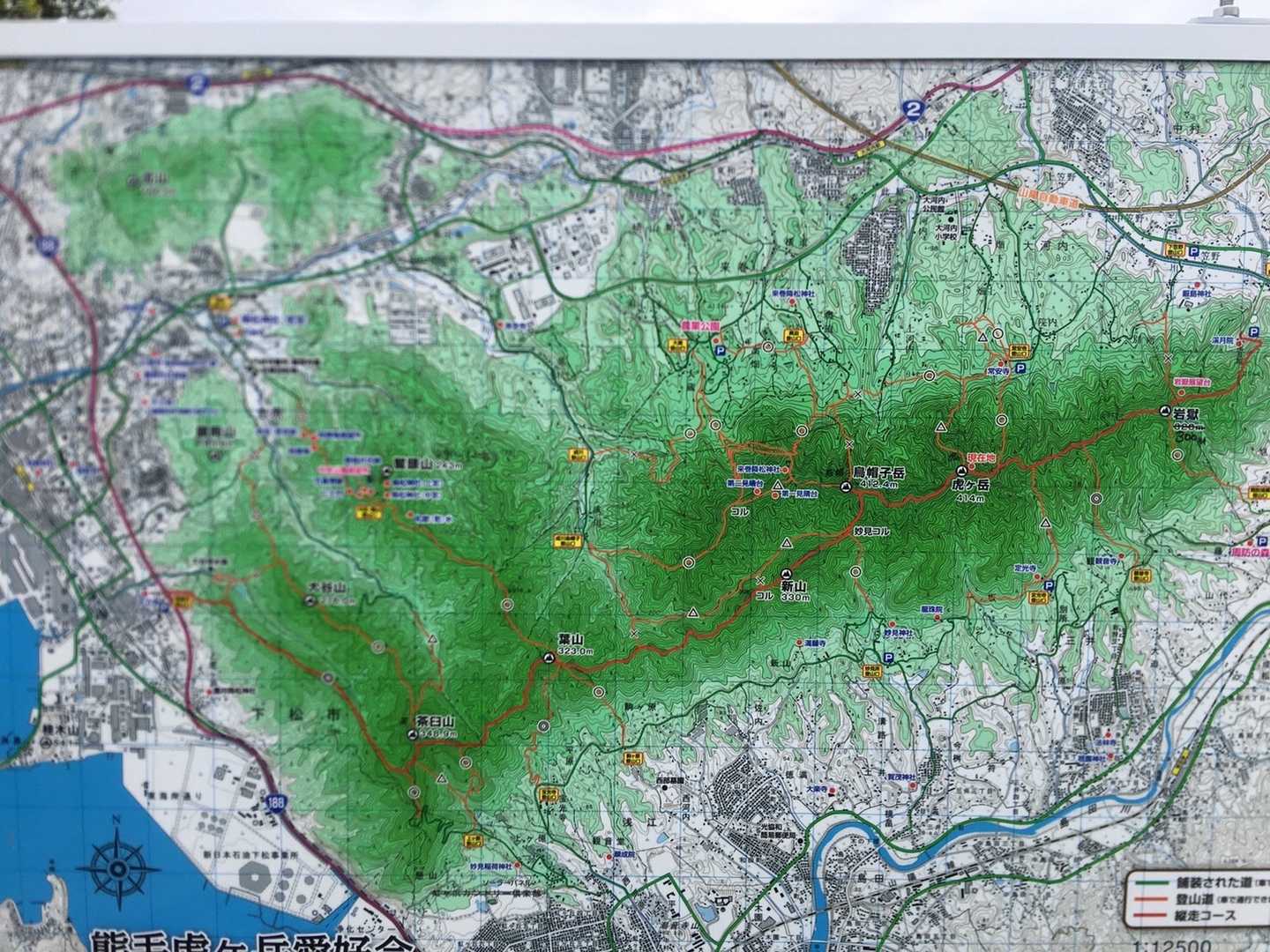Click the 烏帽子岳 summit marker icon
This screenshot has height=952, width=1270.
(x=846, y=486)
